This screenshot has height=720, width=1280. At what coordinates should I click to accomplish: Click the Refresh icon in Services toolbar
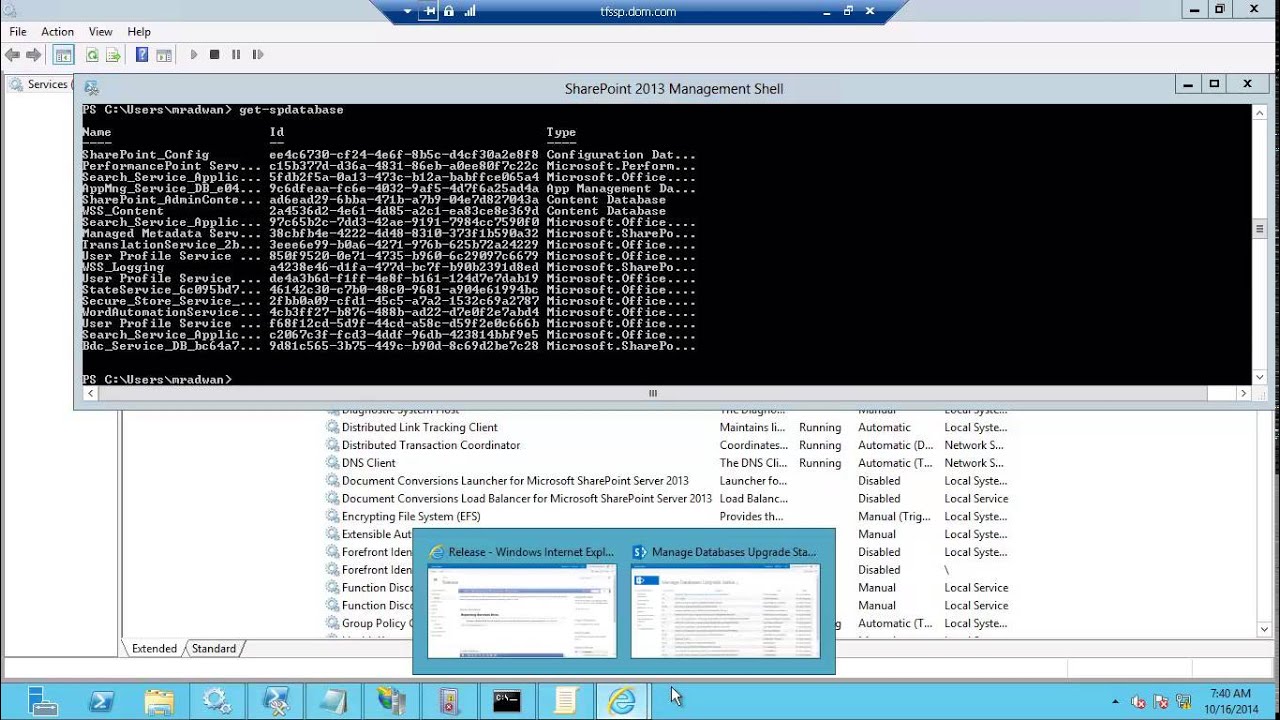[x=92, y=55]
